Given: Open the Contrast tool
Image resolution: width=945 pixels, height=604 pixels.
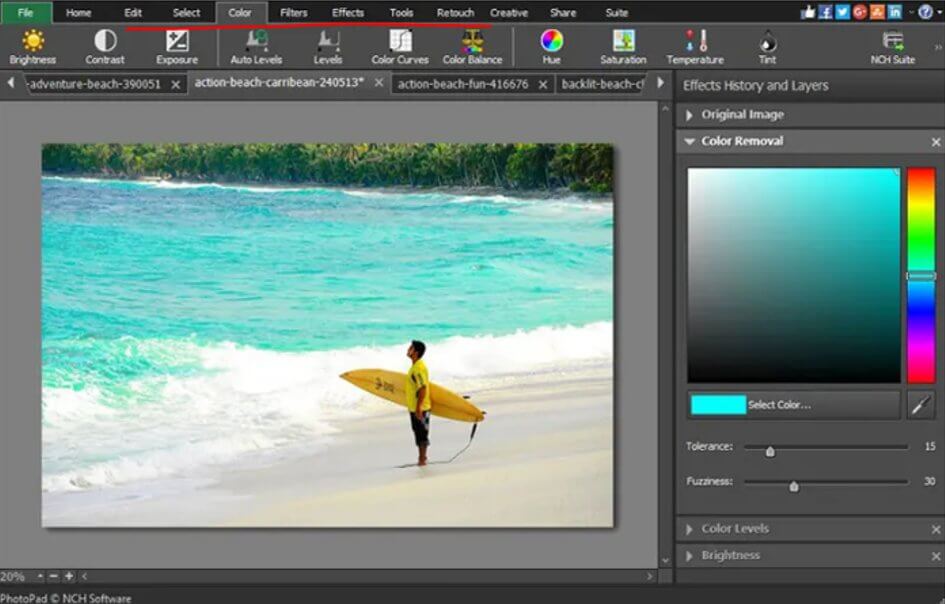Looking at the screenshot, I should [x=105, y=47].
